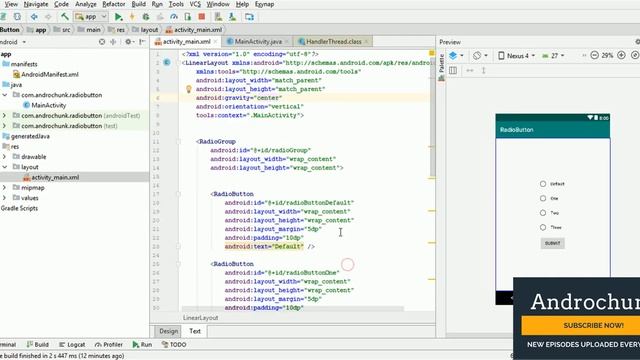Open the orientation dropdown in Preview
Image resolution: width=640 pixels, height=360 pixels.
480,55
